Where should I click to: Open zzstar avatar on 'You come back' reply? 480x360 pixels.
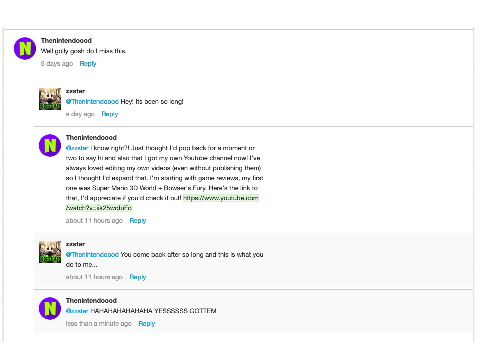[50, 252]
